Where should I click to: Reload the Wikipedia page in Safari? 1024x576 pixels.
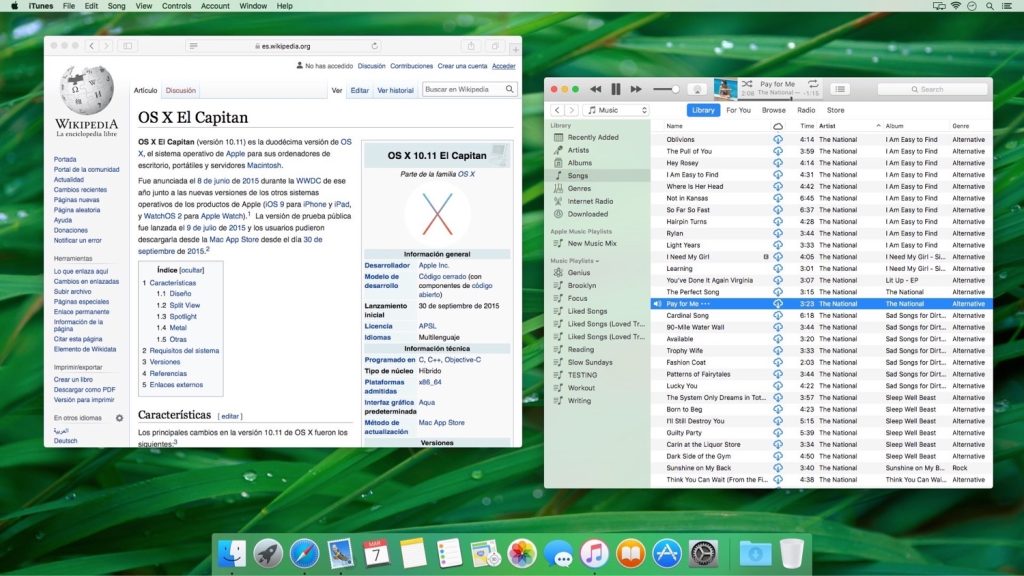pos(374,46)
